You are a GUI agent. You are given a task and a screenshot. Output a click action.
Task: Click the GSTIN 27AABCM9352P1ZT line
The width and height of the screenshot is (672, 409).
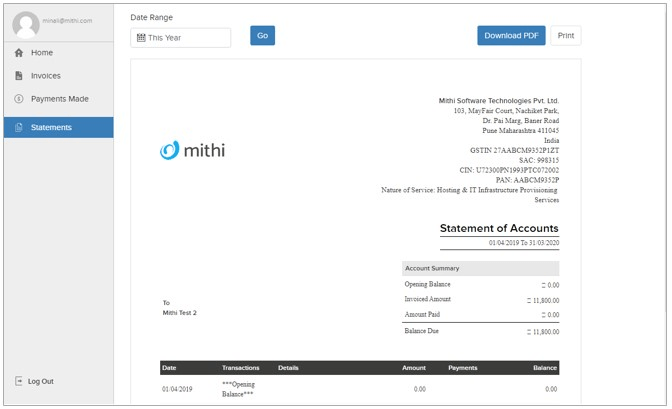click(x=514, y=150)
